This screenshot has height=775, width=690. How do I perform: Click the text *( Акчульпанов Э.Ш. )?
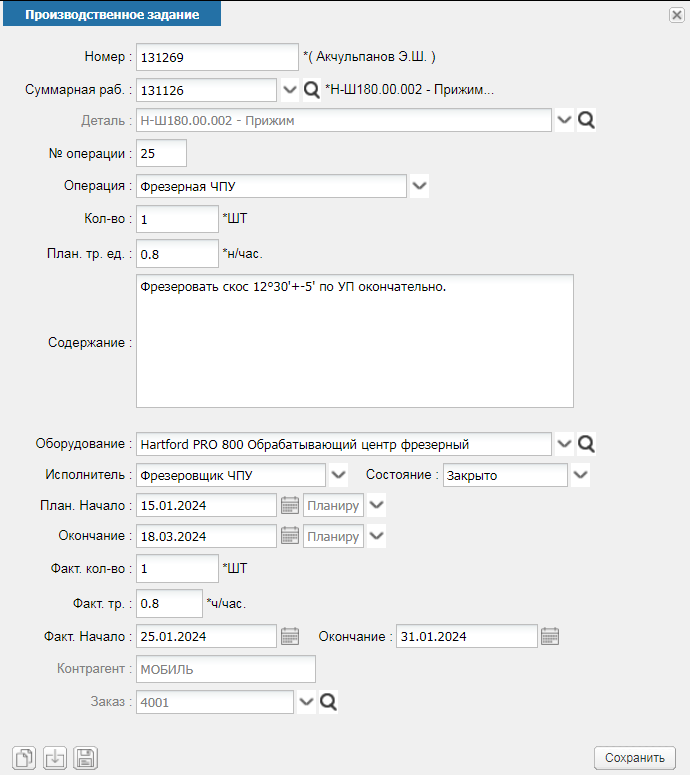tap(369, 57)
